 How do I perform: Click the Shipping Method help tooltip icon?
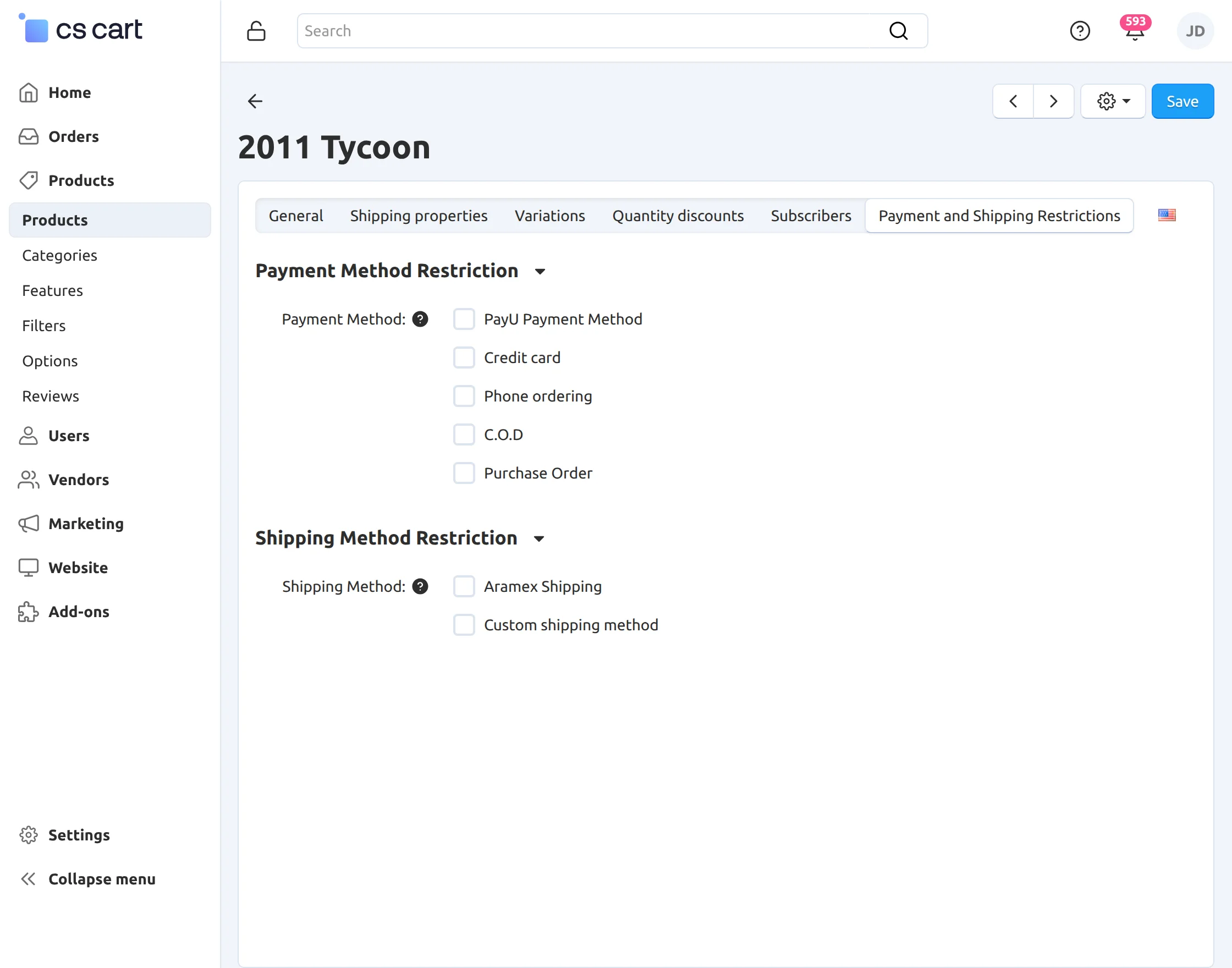pos(420,586)
